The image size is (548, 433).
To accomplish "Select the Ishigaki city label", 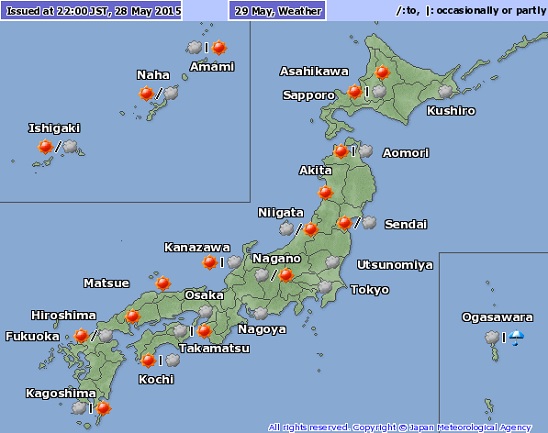I will [54, 128].
